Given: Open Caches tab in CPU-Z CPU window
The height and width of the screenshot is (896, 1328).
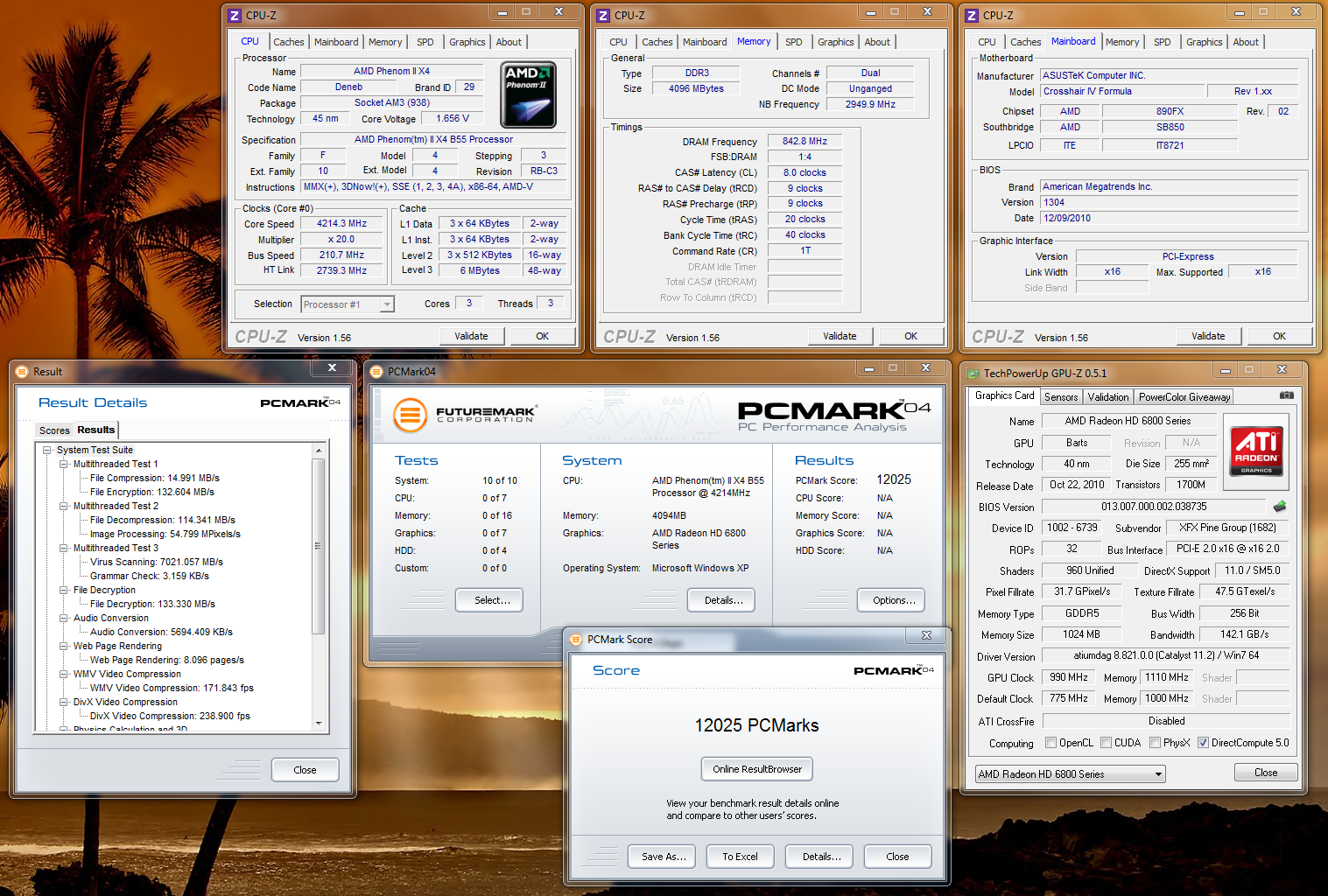Looking at the screenshot, I should 289,42.
